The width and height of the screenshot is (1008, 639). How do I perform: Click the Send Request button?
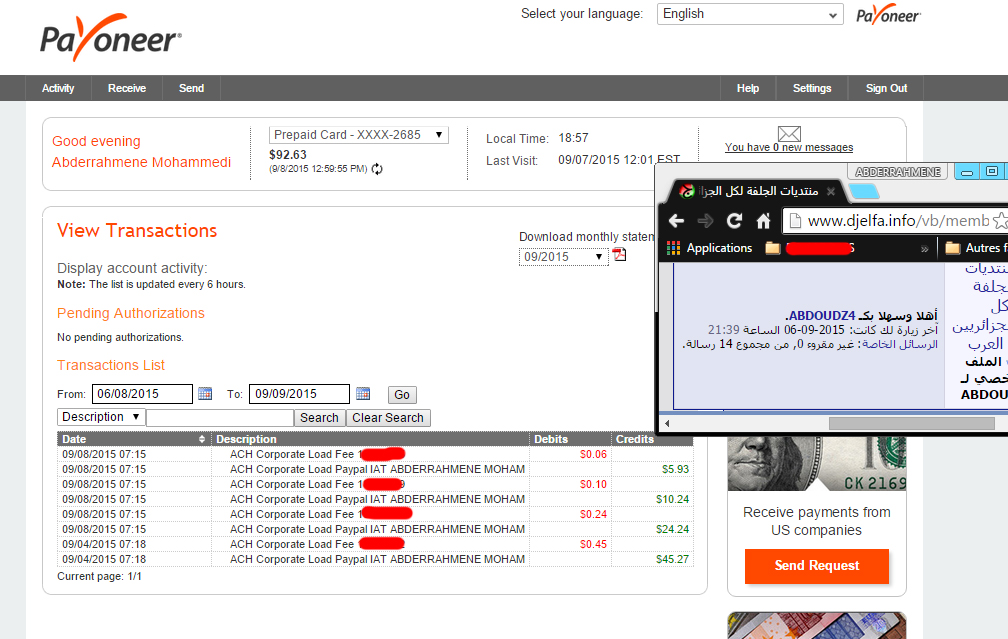(x=816, y=566)
